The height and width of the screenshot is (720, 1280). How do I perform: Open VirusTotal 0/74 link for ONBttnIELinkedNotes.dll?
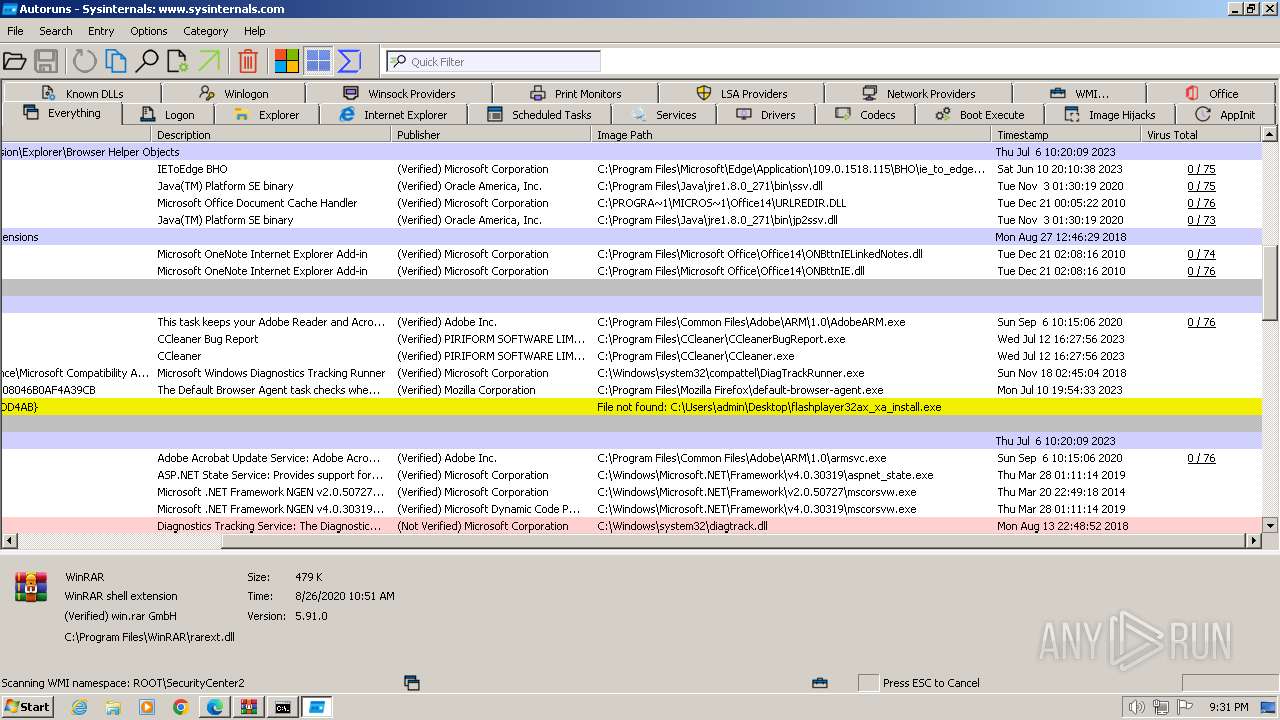pyautogui.click(x=1201, y=254)
